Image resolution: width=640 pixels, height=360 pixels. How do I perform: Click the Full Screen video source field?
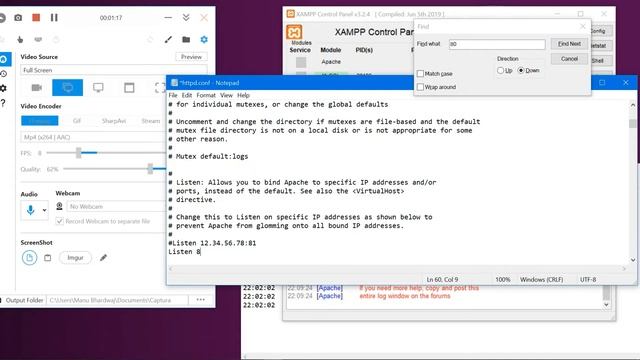click(x=113, y=70)
